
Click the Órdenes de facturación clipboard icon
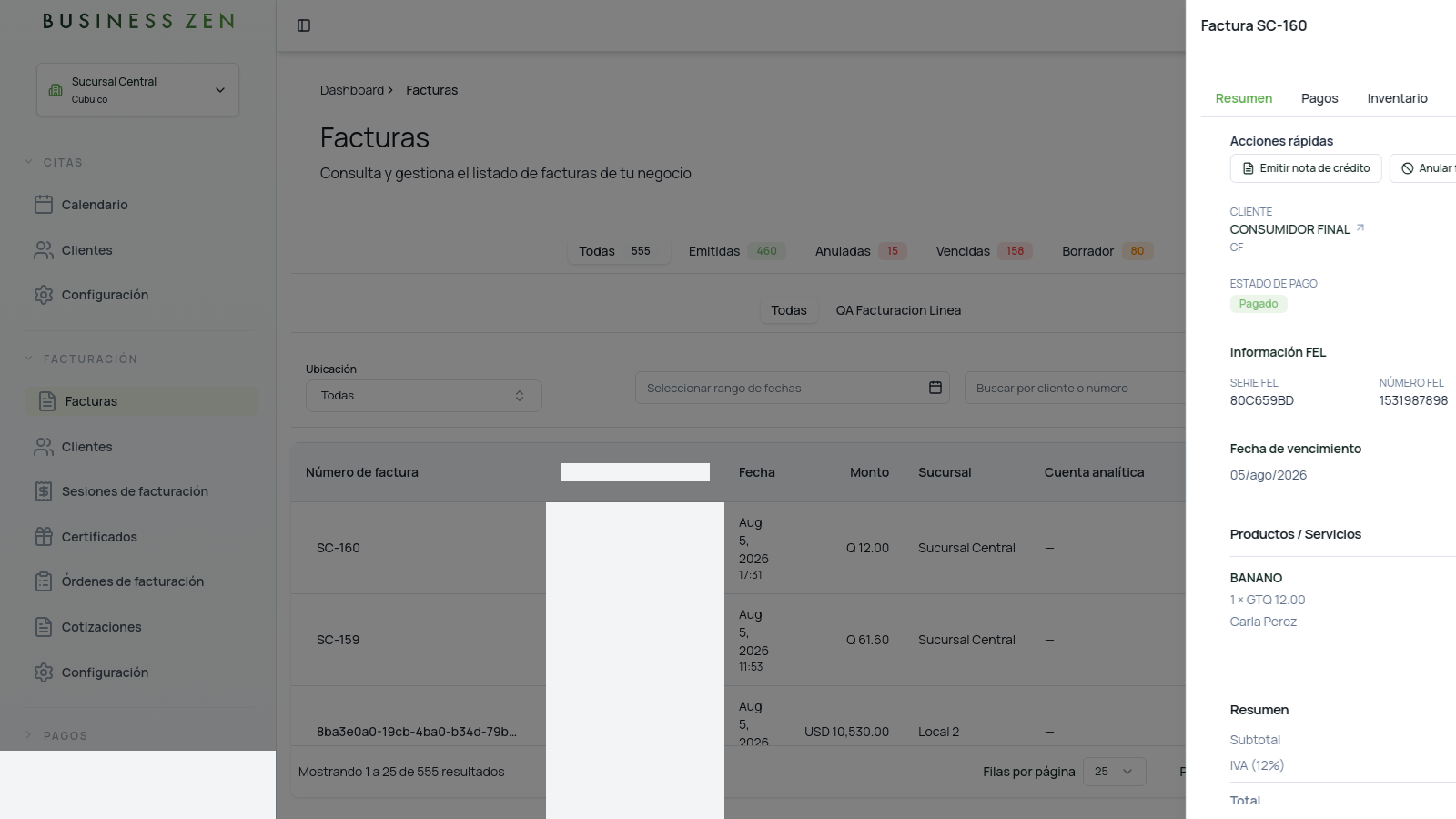coord(44,581)
